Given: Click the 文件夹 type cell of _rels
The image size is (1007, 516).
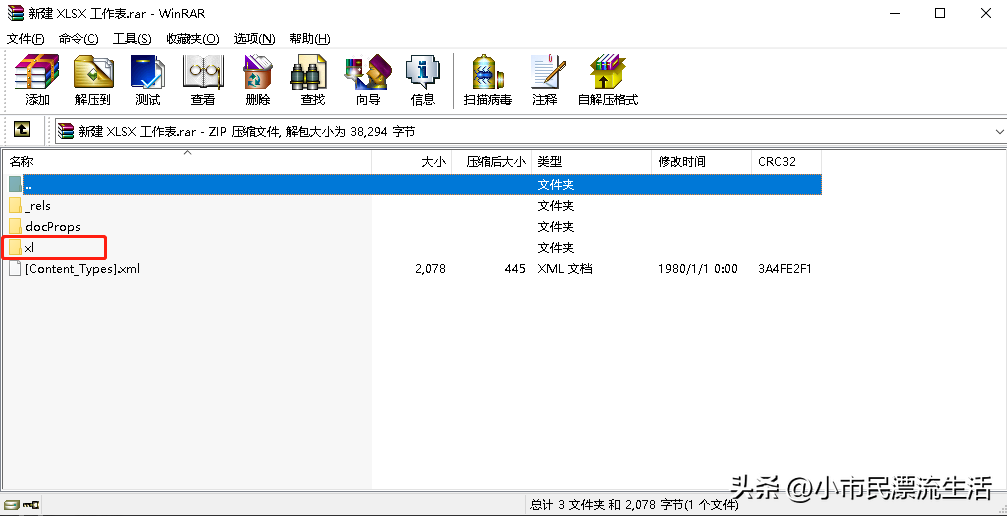Looking at the screenshot, I should point(556,206).
